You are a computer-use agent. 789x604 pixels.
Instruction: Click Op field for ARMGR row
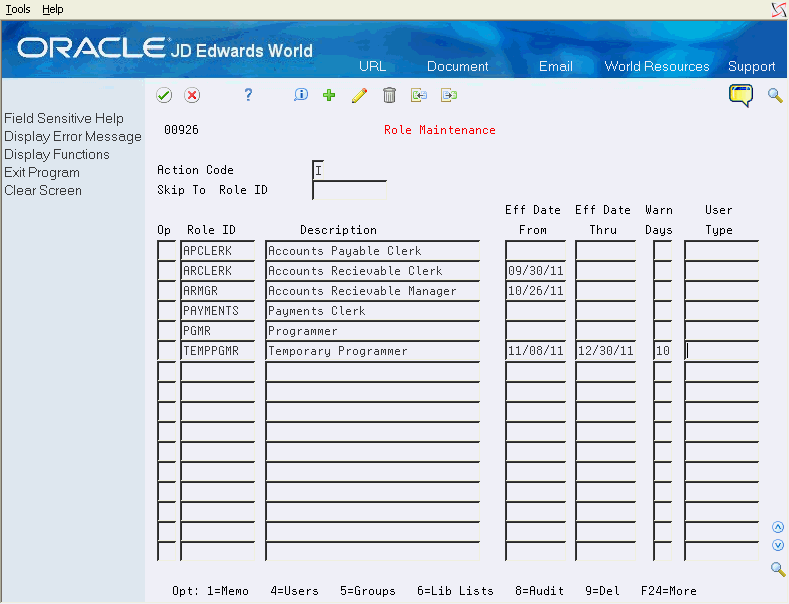[x=167, y=291]
